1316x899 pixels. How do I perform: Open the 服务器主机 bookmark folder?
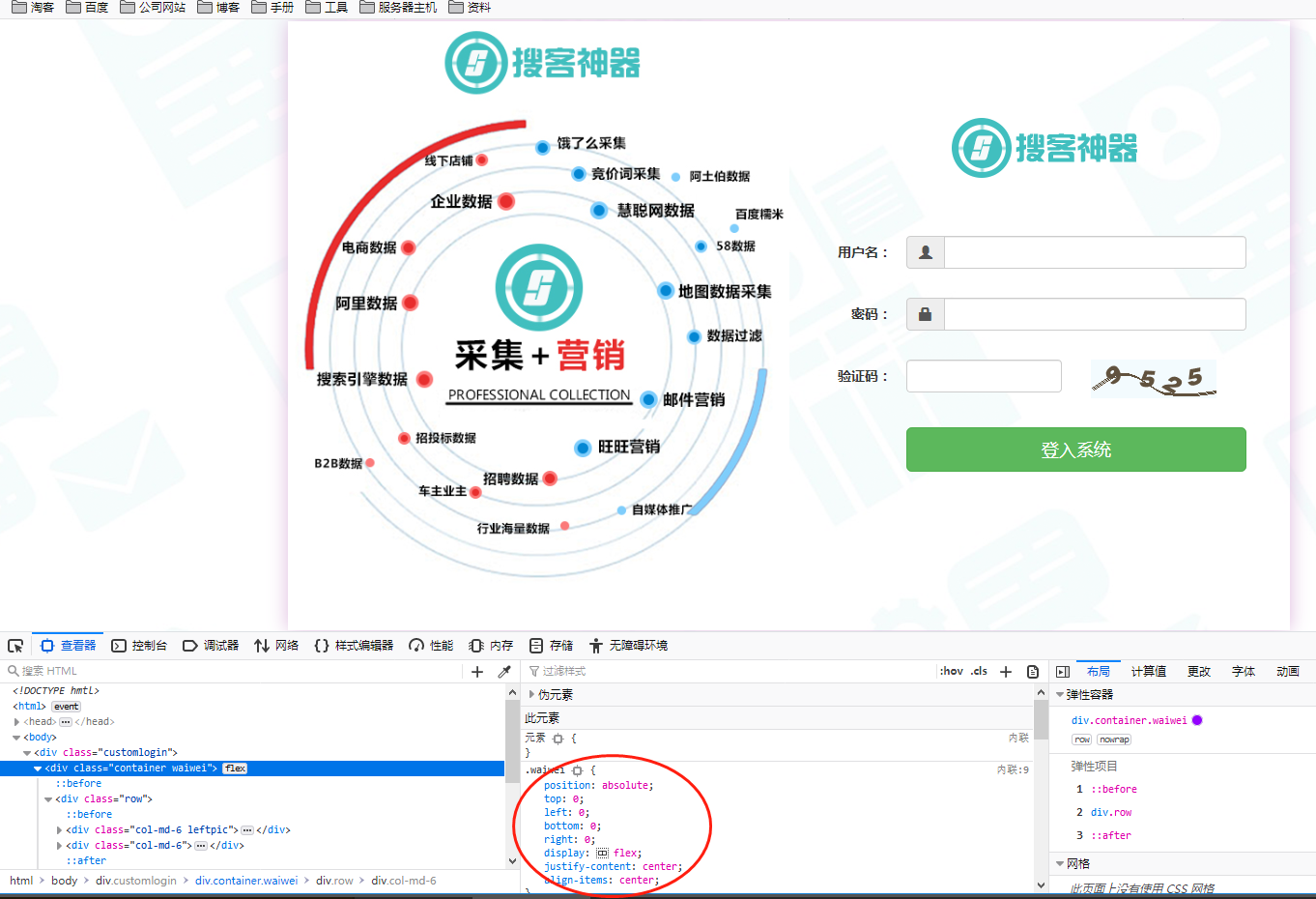[x=398, y=7]
